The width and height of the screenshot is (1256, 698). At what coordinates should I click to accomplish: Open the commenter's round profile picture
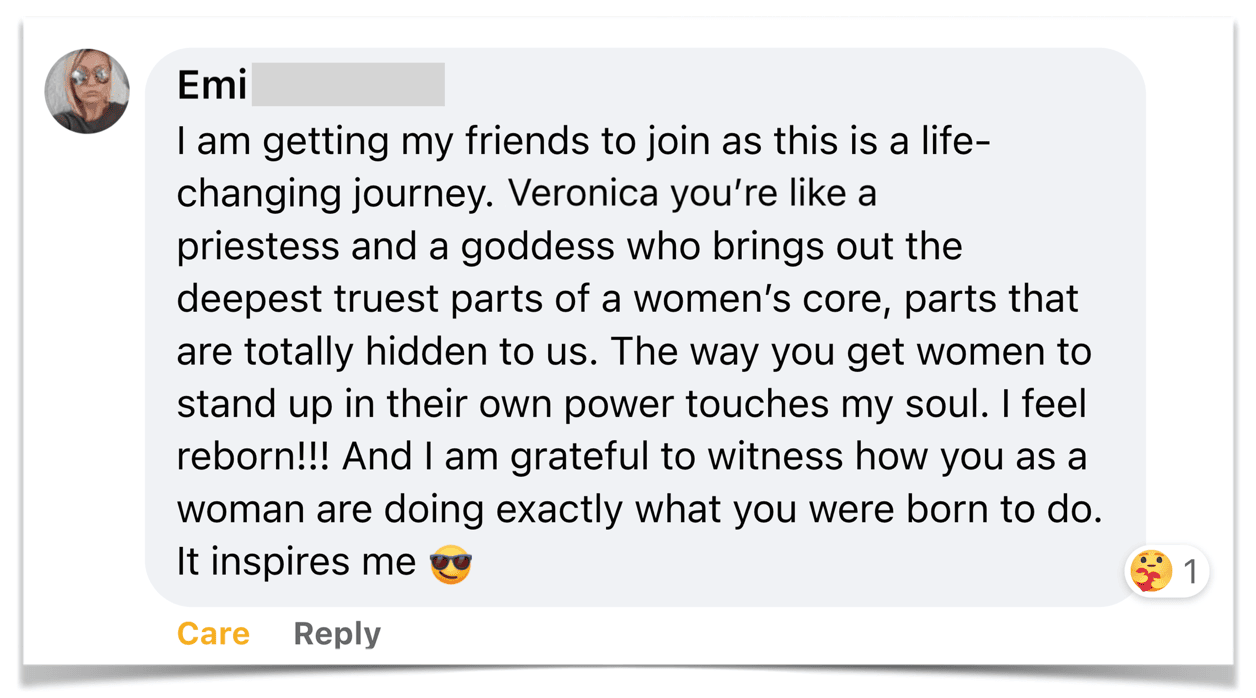click(x=87, y=91)
